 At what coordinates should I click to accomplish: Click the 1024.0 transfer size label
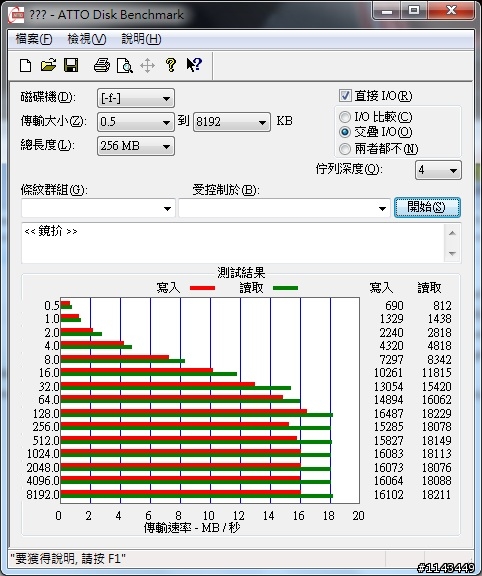click(x=43, y=454)
